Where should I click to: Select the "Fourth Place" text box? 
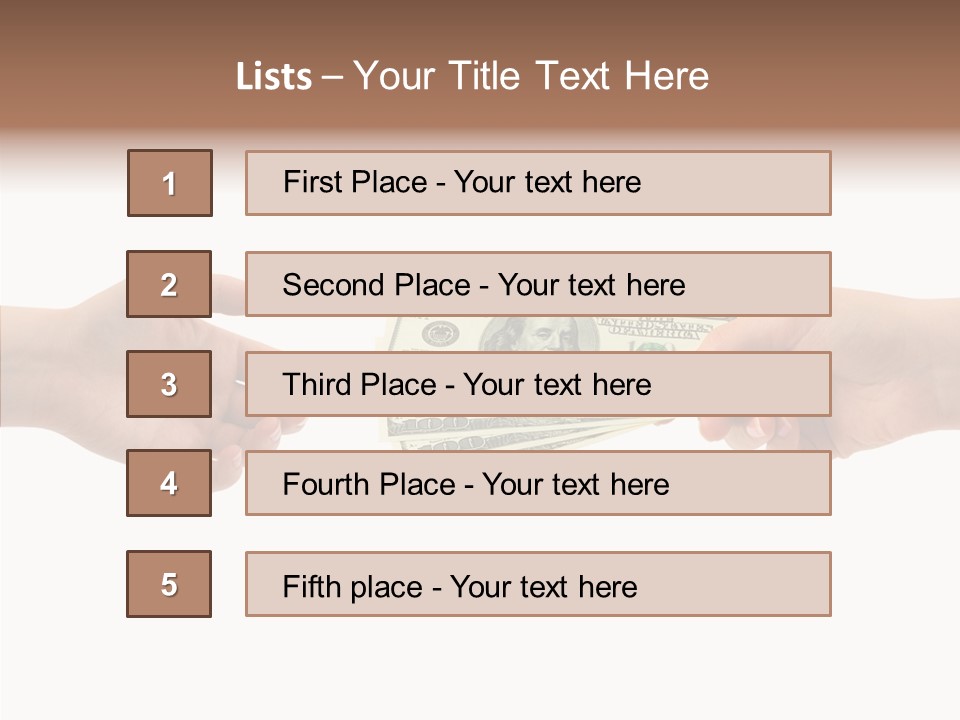click(538, 484)
